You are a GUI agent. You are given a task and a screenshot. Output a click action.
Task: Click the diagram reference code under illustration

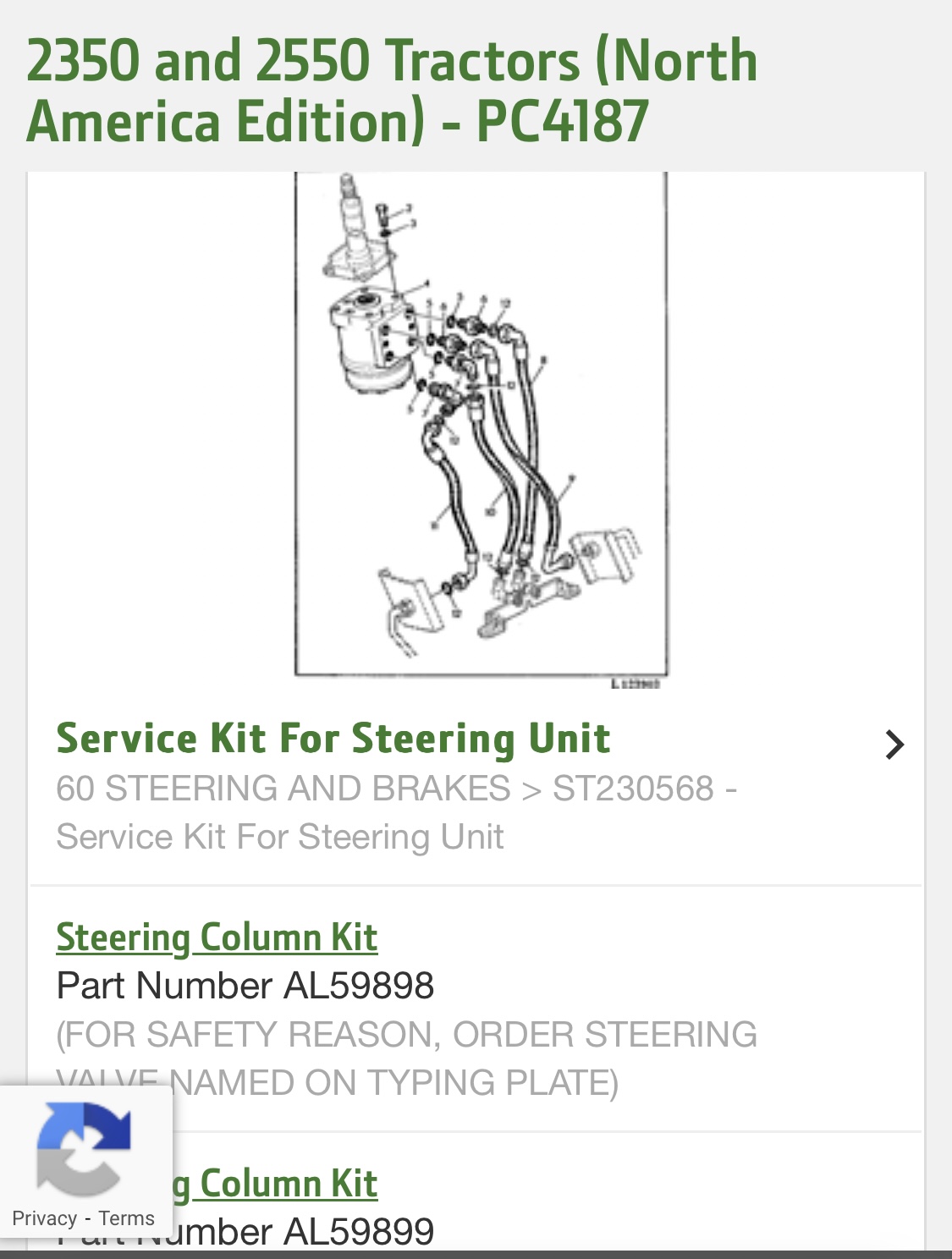(635, 683)
